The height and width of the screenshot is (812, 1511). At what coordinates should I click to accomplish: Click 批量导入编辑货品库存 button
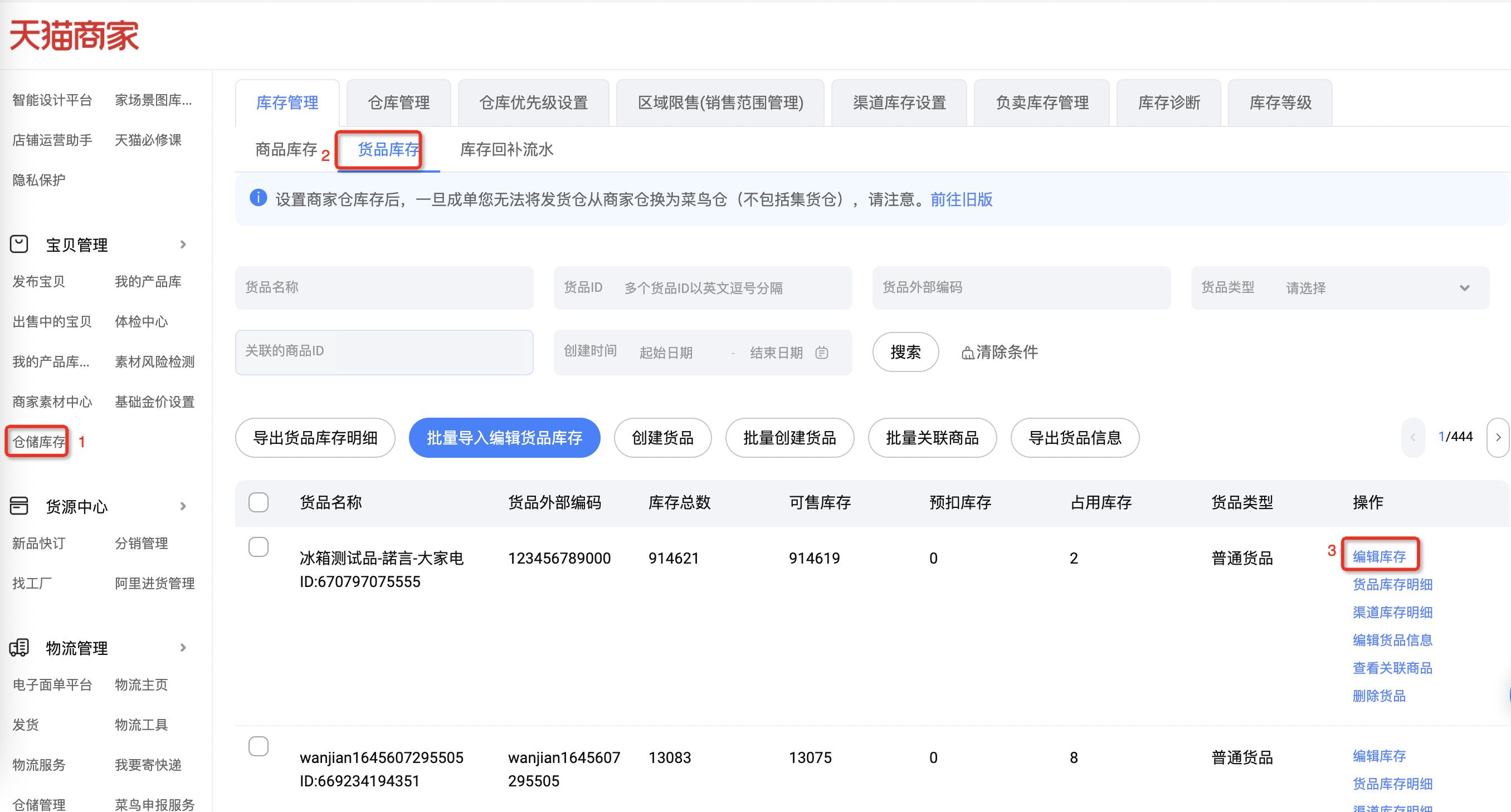click(504, 438)
